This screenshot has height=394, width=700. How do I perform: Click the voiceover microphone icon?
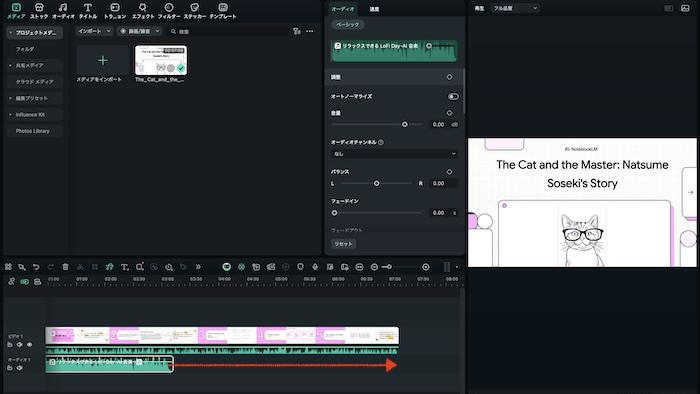(315, 267)
